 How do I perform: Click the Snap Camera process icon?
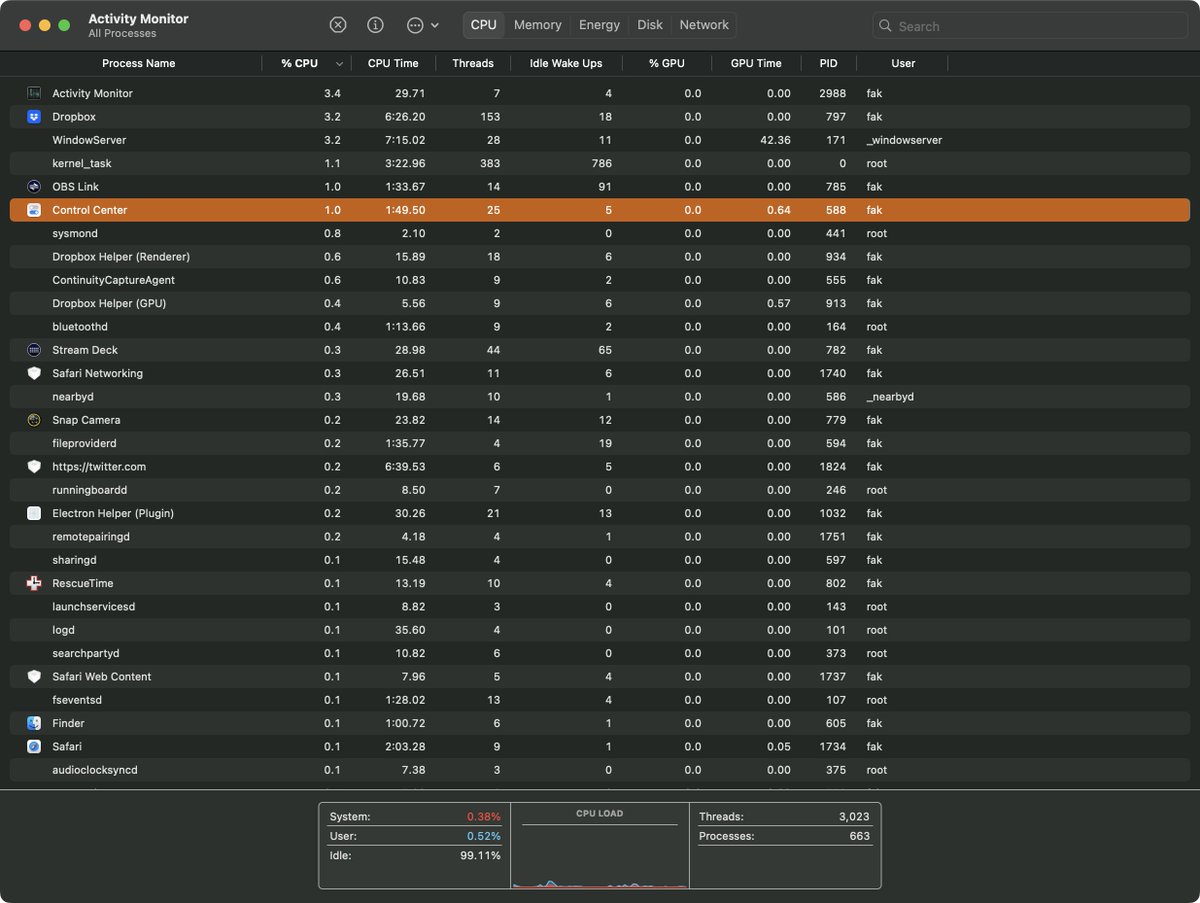point(34,420)
